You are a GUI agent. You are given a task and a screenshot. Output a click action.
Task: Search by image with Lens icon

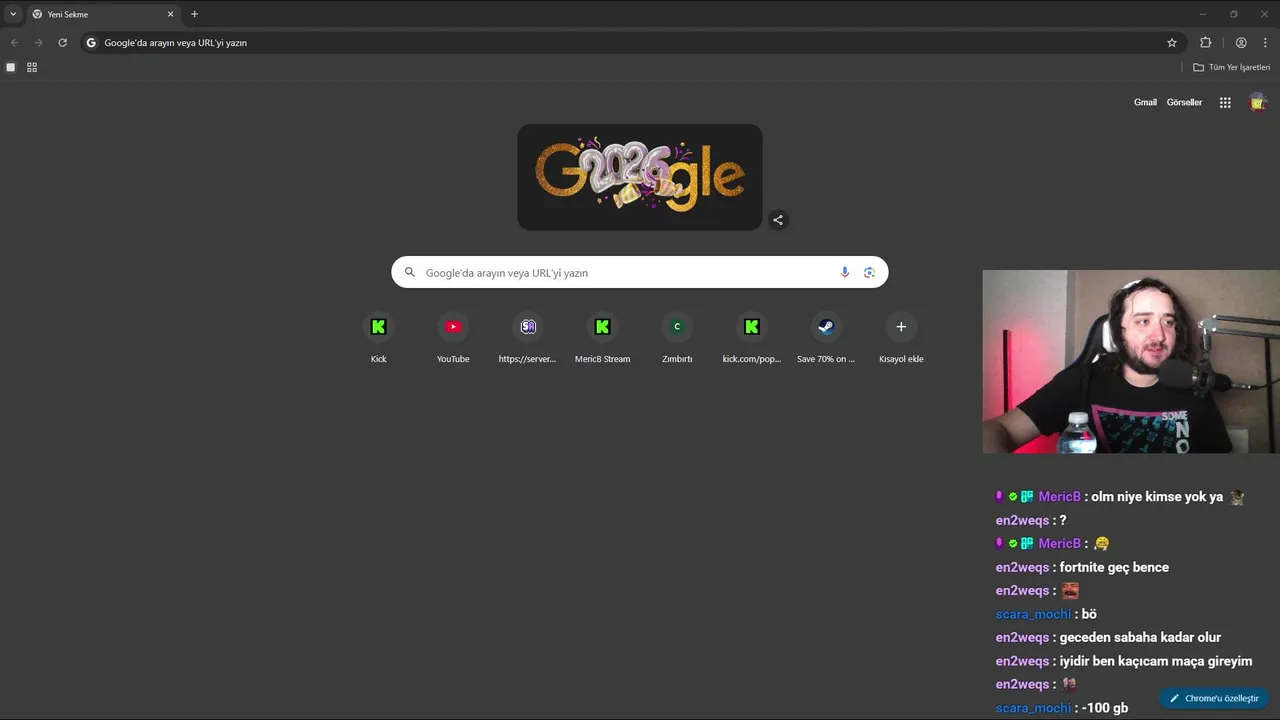click(x=869, y=272)
